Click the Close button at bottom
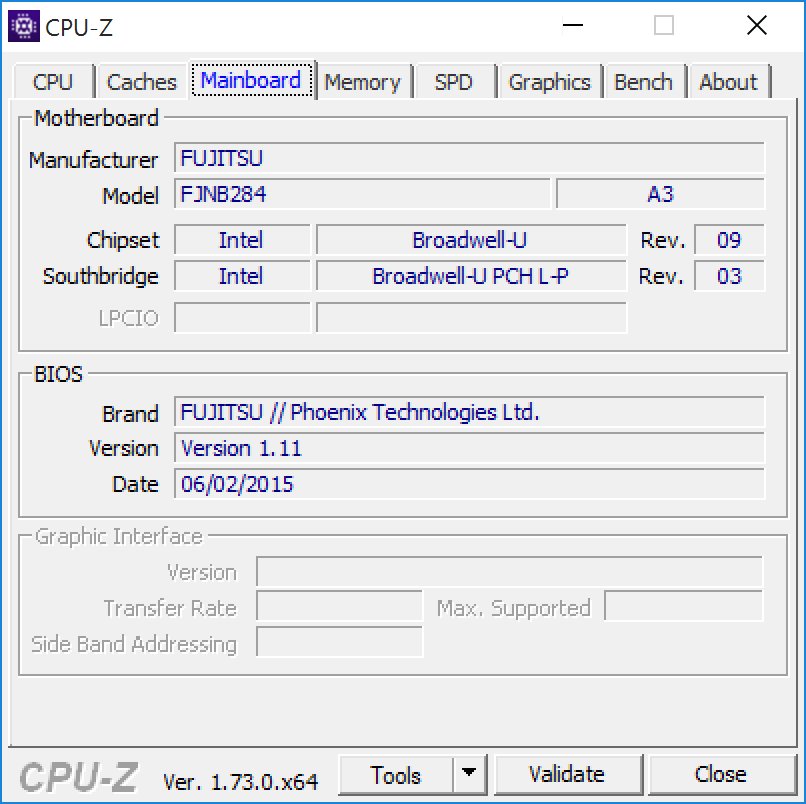806x804 pixels. pos(721,774)
